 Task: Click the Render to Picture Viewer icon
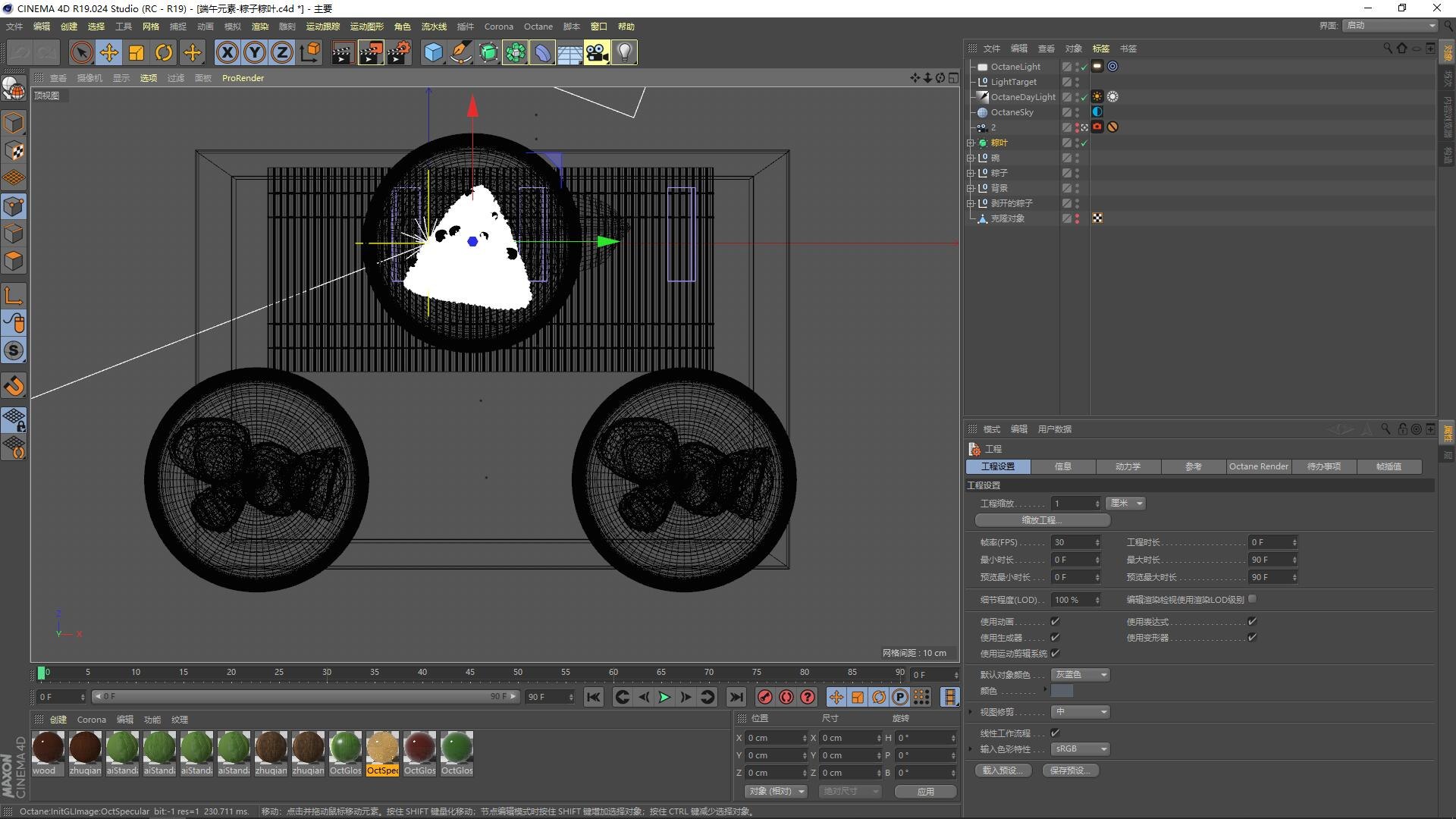[x=371, y=52]
